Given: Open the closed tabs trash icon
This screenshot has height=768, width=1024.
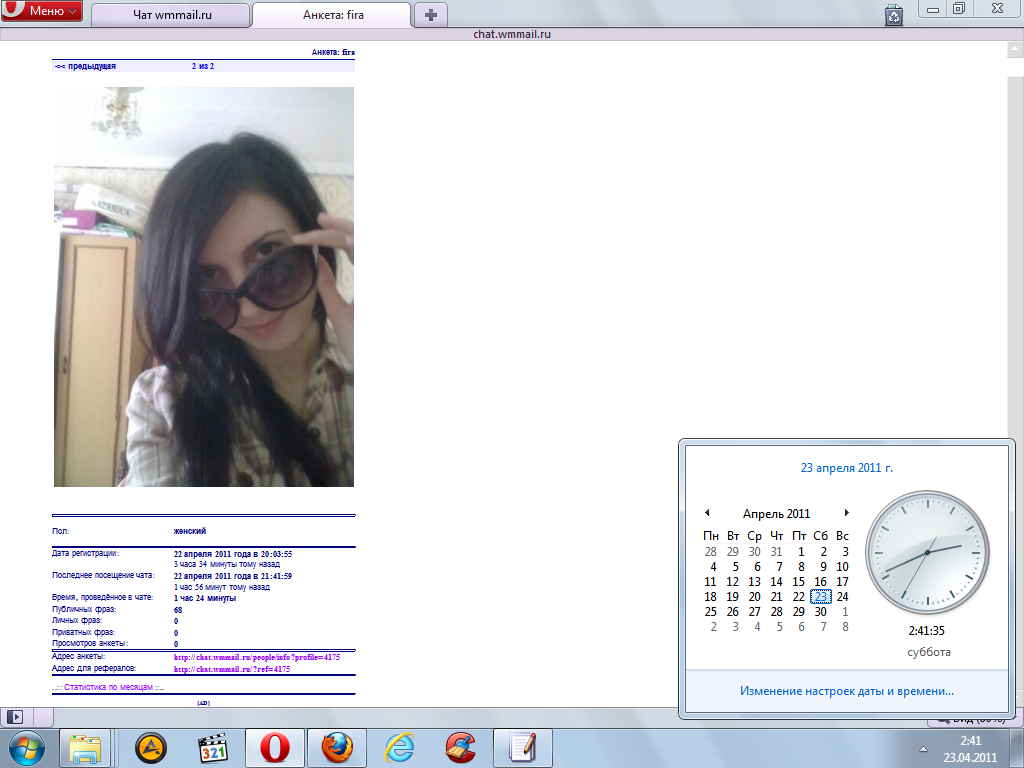Looking at the screenshot, I should [894, 14].
